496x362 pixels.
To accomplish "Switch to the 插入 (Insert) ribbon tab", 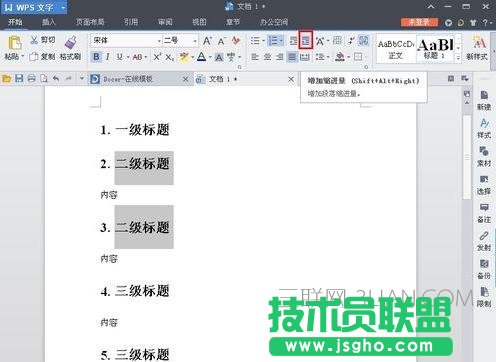I will click(49, 22).
